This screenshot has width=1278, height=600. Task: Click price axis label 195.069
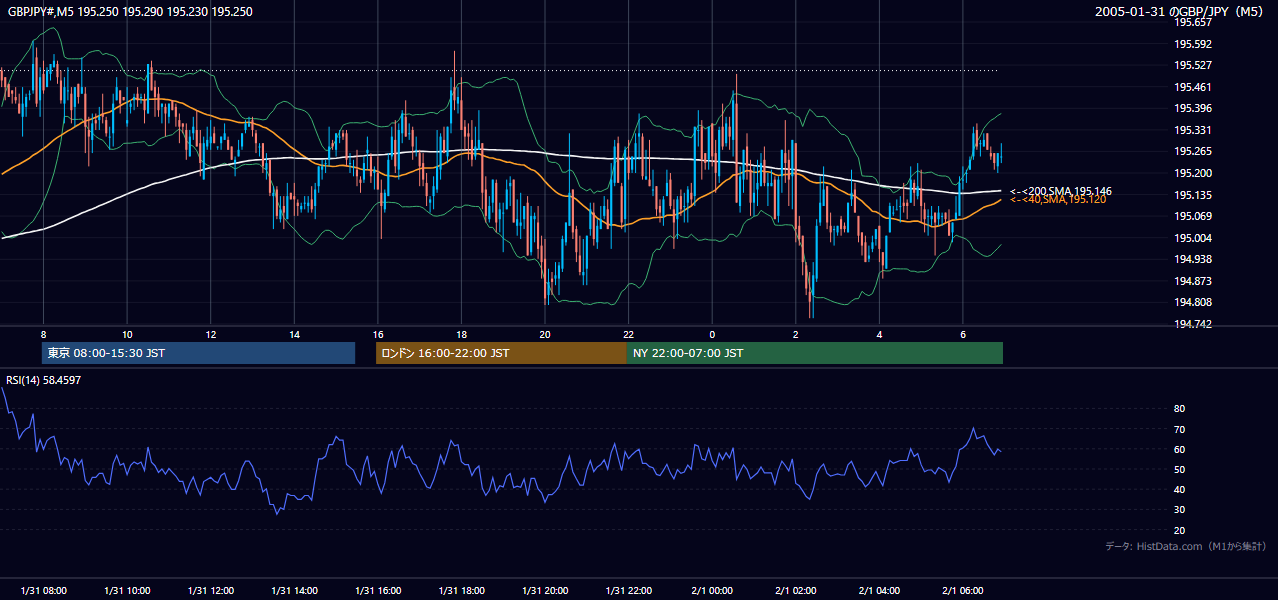click(1192, 216)
